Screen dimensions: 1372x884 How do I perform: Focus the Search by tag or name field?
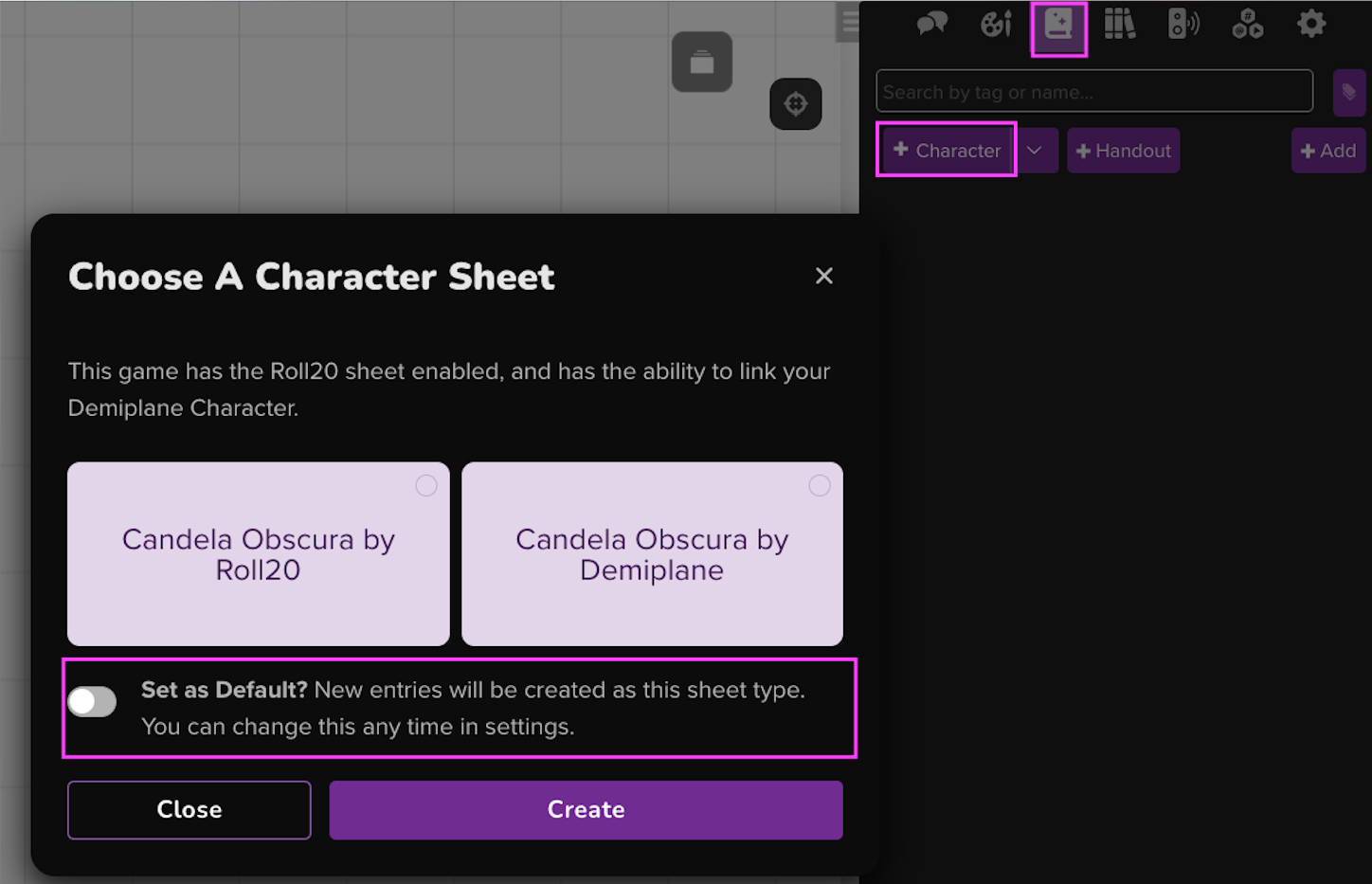pyautogui.click(x=1094, y=92)
